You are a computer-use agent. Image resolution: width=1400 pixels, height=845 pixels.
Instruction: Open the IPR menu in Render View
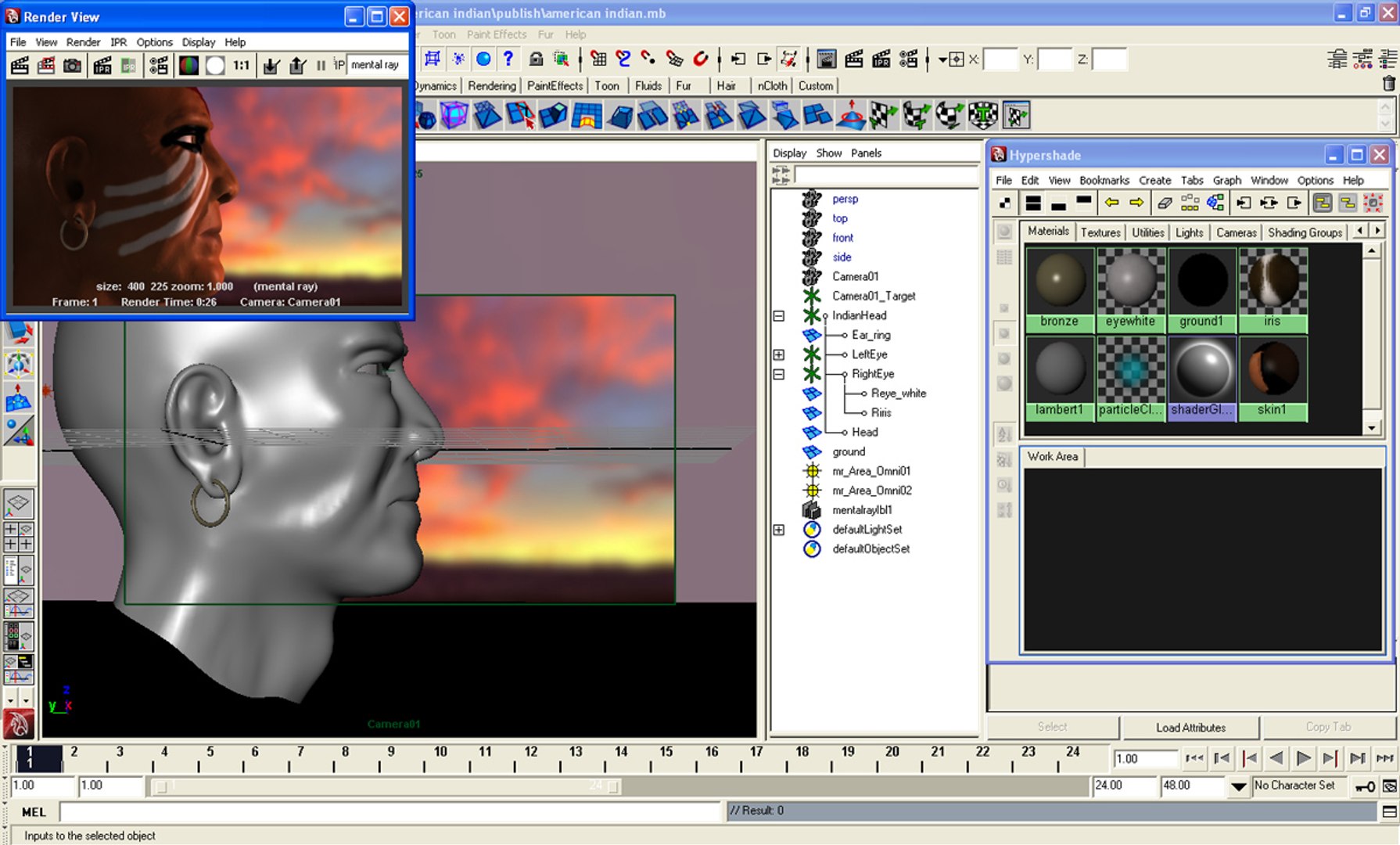118,42
